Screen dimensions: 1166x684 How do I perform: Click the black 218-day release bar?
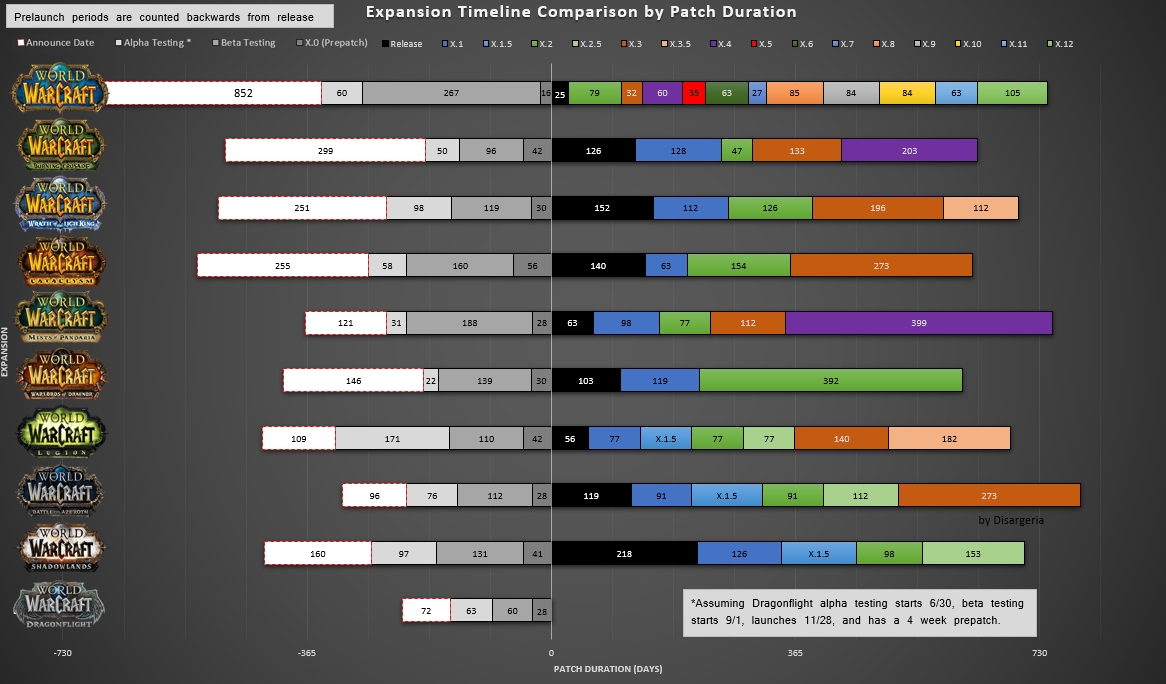[624, 553]
